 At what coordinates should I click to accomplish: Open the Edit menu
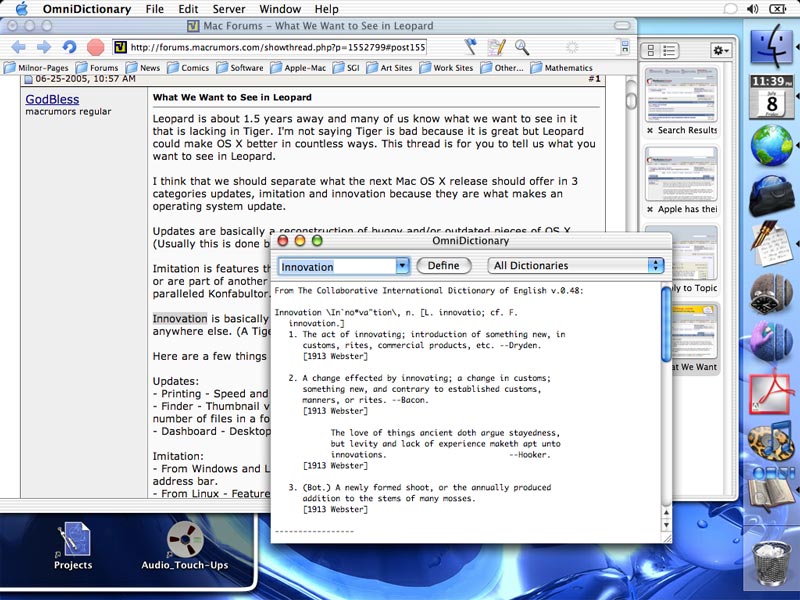pyautogui.click(x=188, y=9)
